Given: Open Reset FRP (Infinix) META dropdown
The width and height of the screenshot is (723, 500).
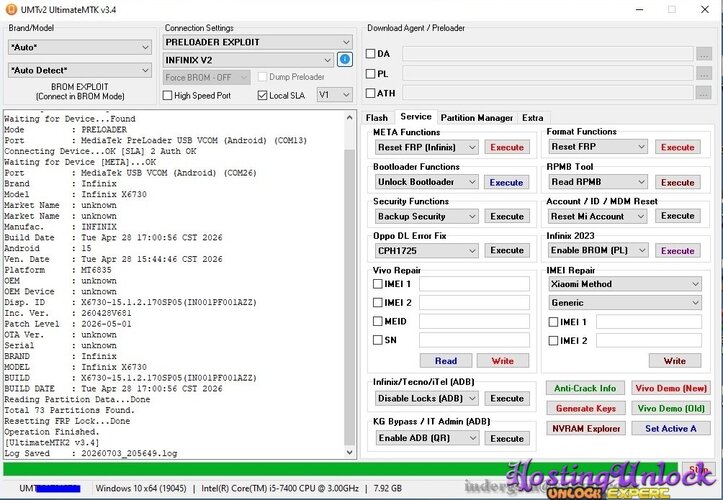Looking at the screenshot, I should pos(427,147).
